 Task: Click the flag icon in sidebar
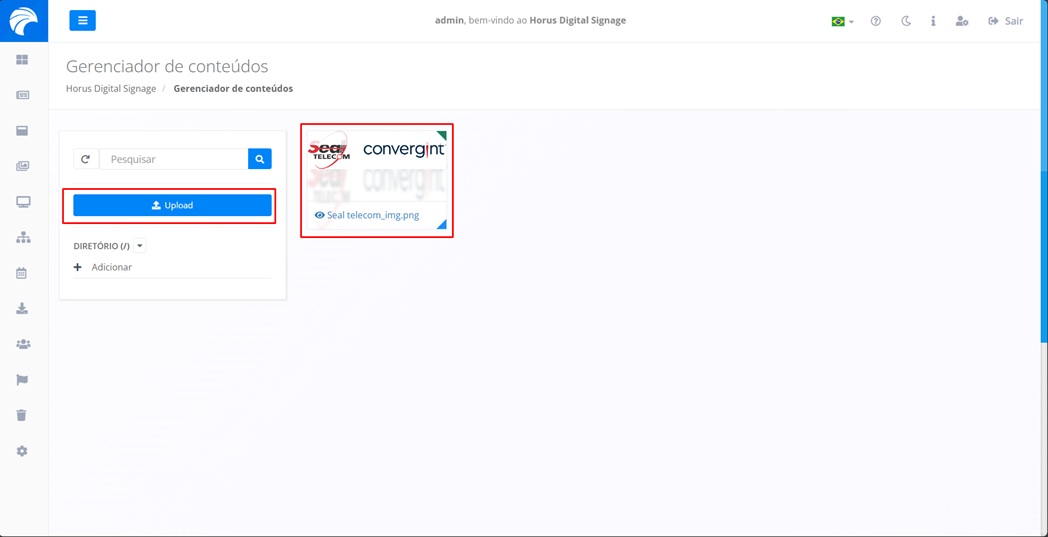click(x=22, y=380)
